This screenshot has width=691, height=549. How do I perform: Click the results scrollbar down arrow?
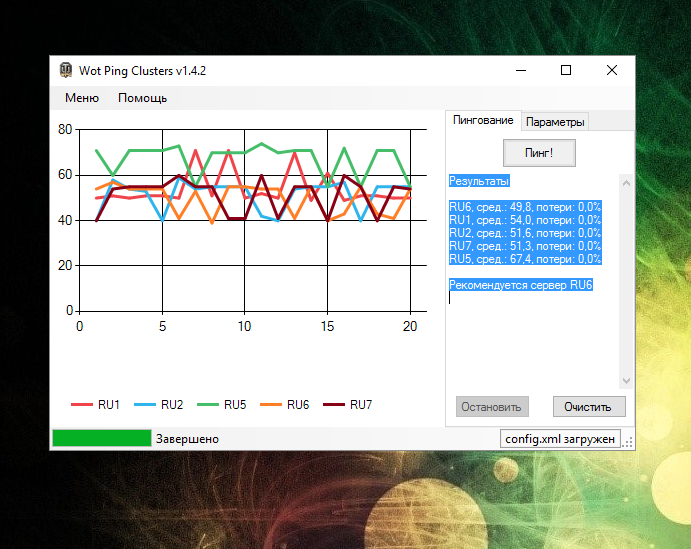[626, 381]
